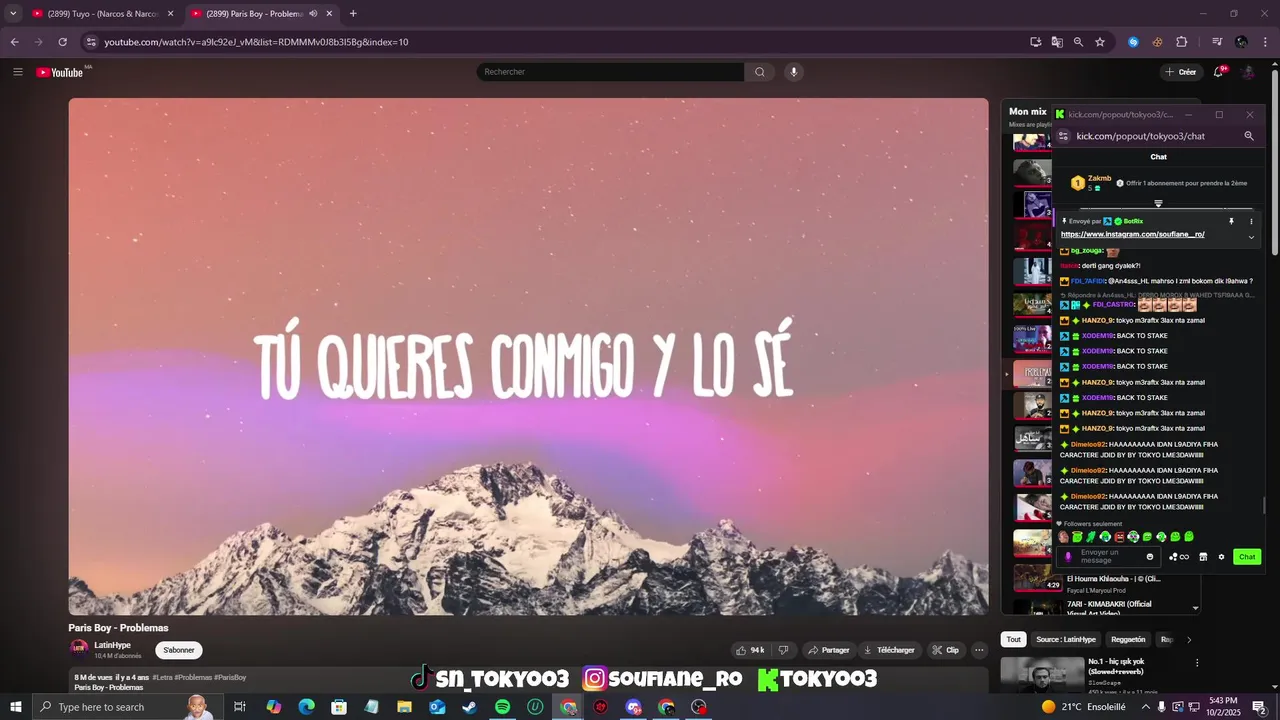Open the YouTube account avatar menu
This screenshot has width=1280, height=720.
[1248, 72]
